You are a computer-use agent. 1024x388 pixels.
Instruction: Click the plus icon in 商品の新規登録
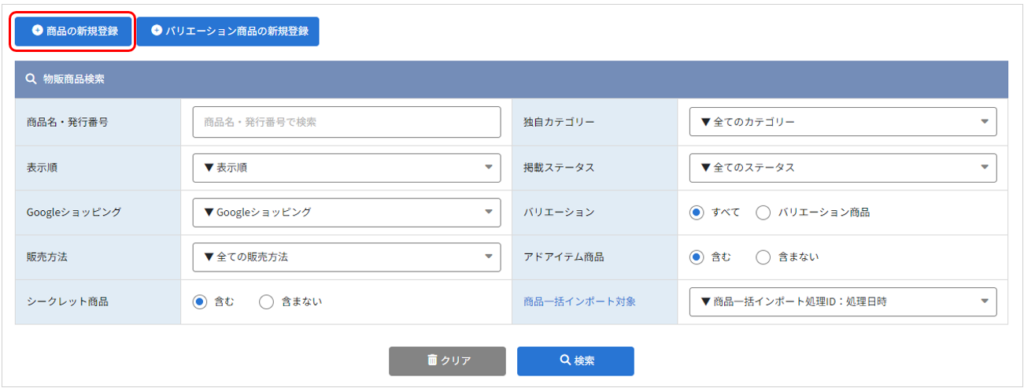[x=37, y=31]
